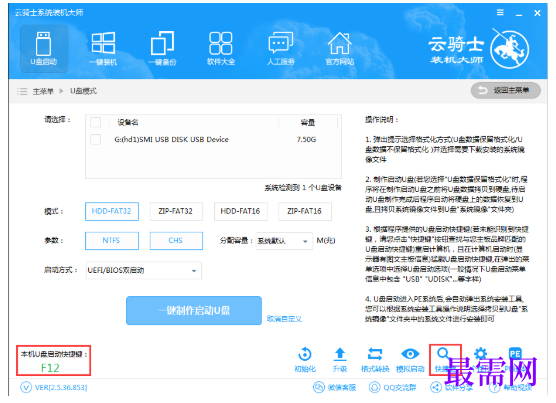Image resolution: width=556 pixels, height=403 pixels.
Task: Open the U盘启动 tab
Action: pyautogui.click(x=44, y=49)
